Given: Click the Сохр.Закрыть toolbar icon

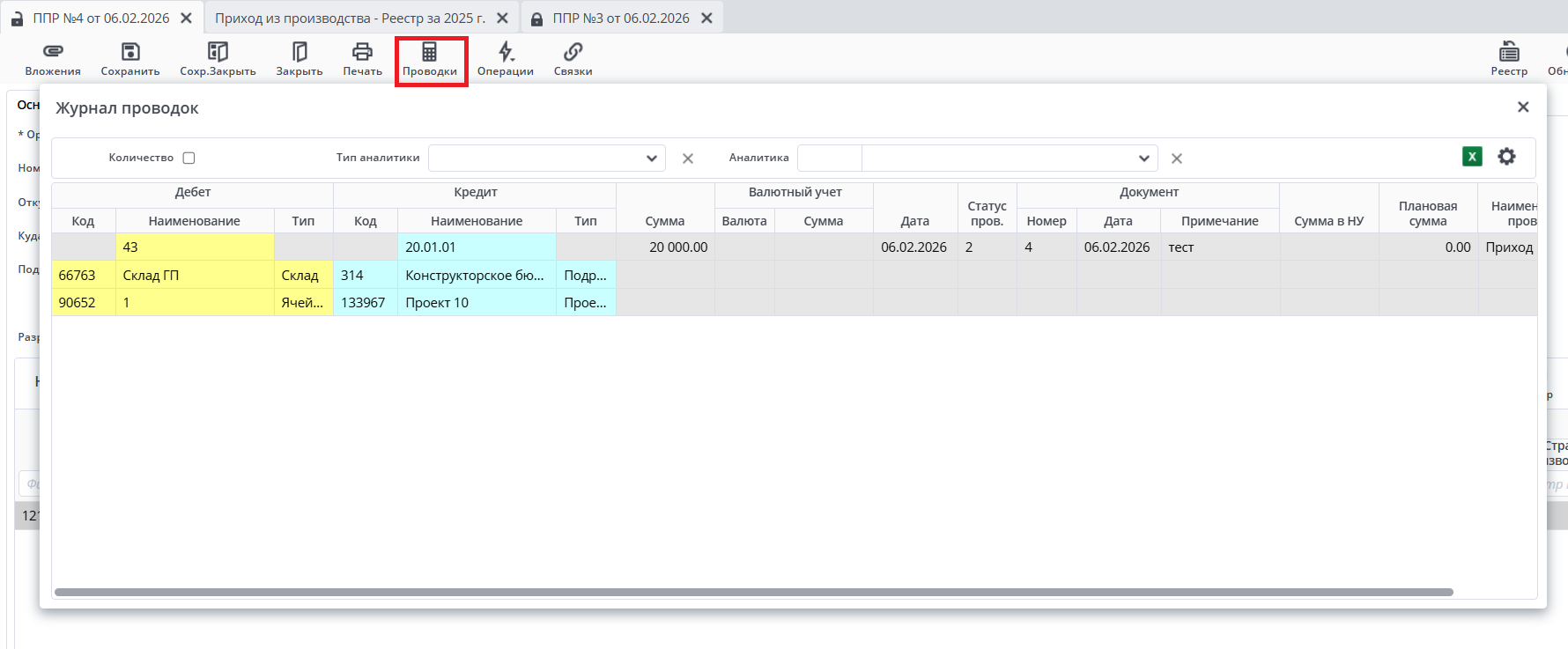Looking at the screenshot, I should [218, 52].
